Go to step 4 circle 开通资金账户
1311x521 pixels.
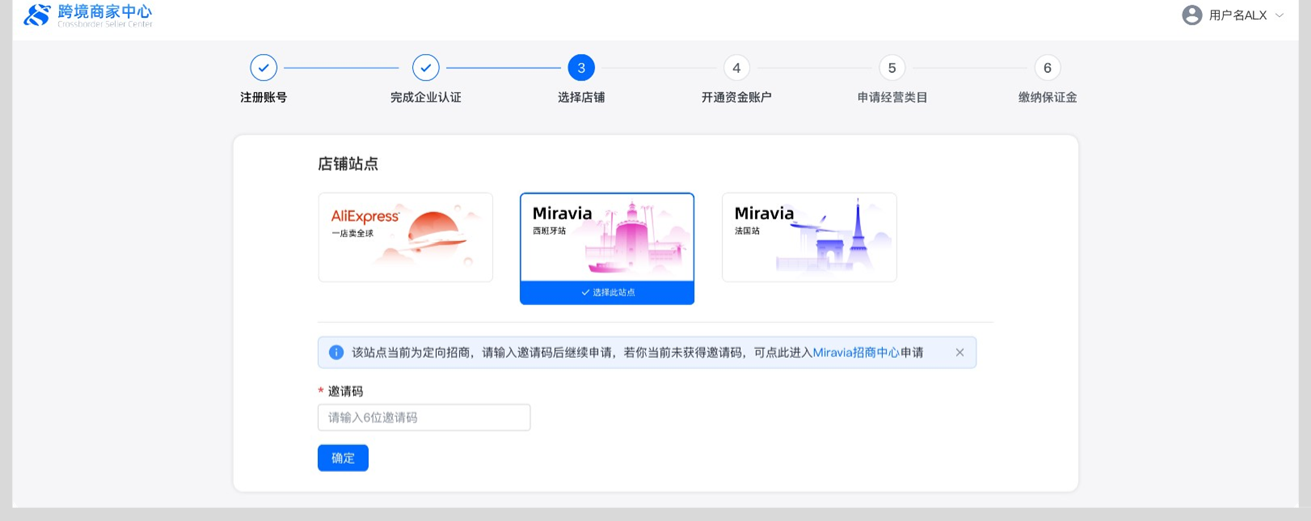[x=736, y=67]
